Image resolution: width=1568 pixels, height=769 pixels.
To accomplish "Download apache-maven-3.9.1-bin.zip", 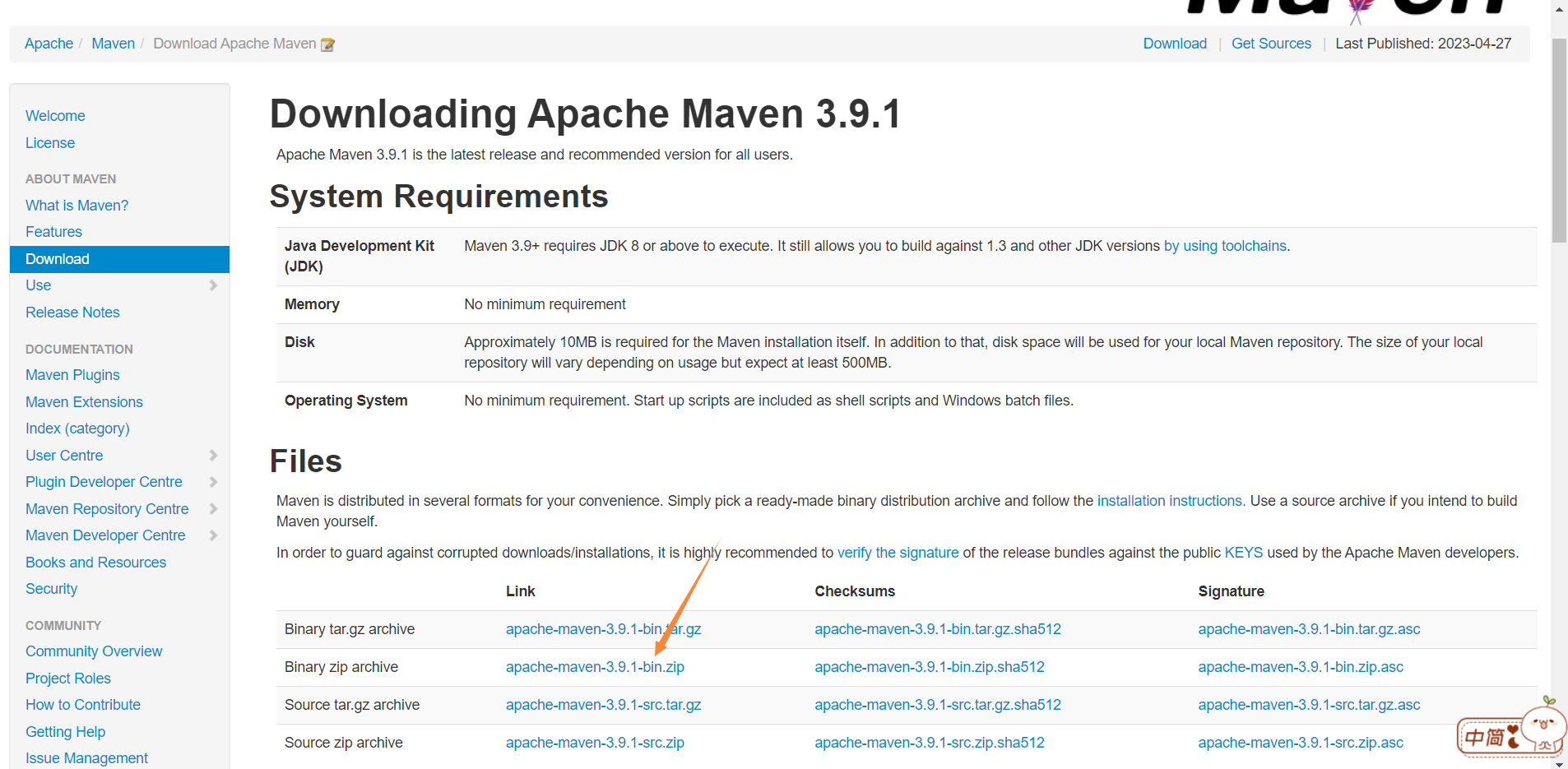I will [x=595, y=667].
